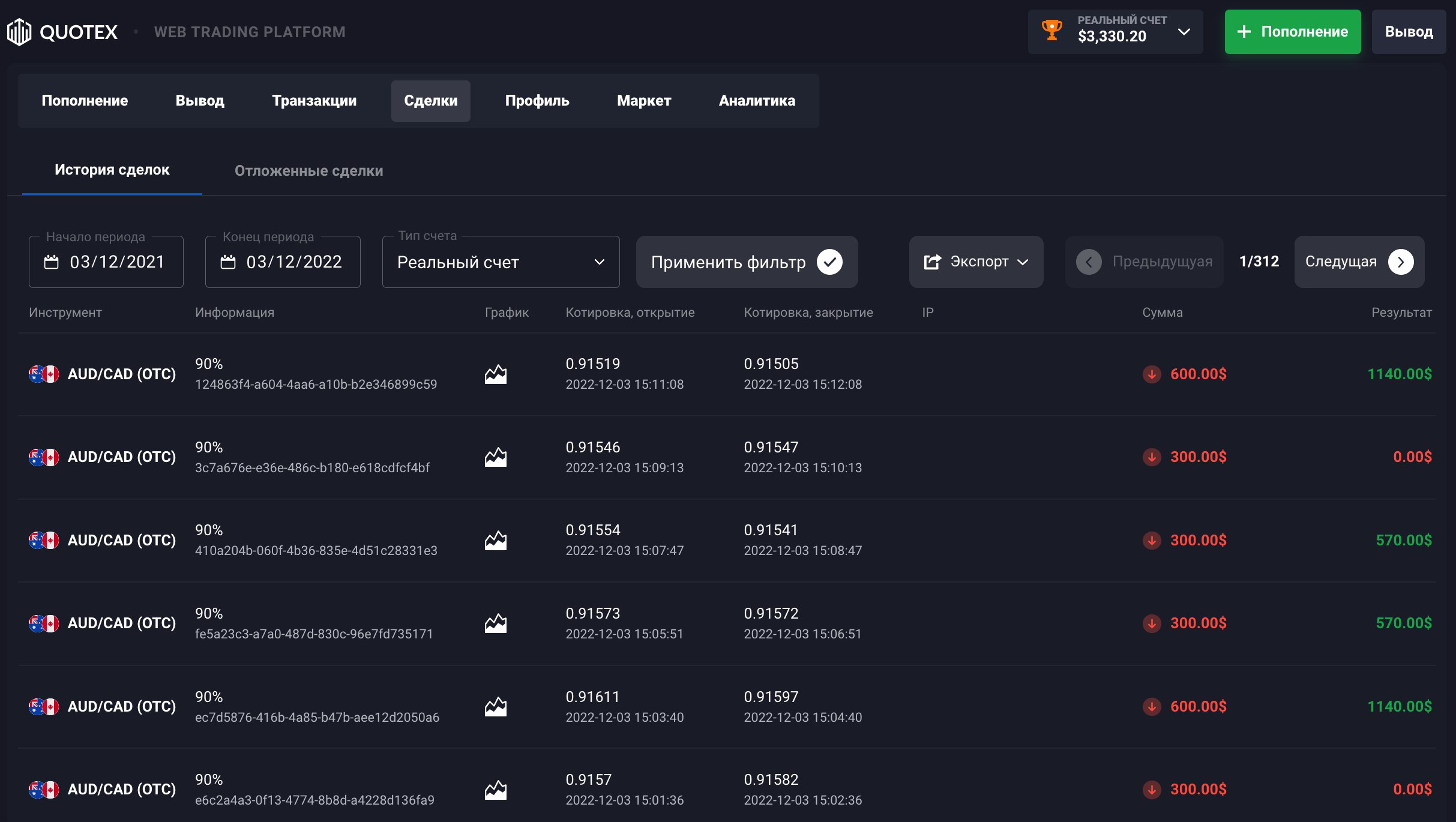The width and height of the screenshot is (1456, 822).
Task: Click the Quotex logo icon
Action: pyautogui.click(x=19, y=32)
